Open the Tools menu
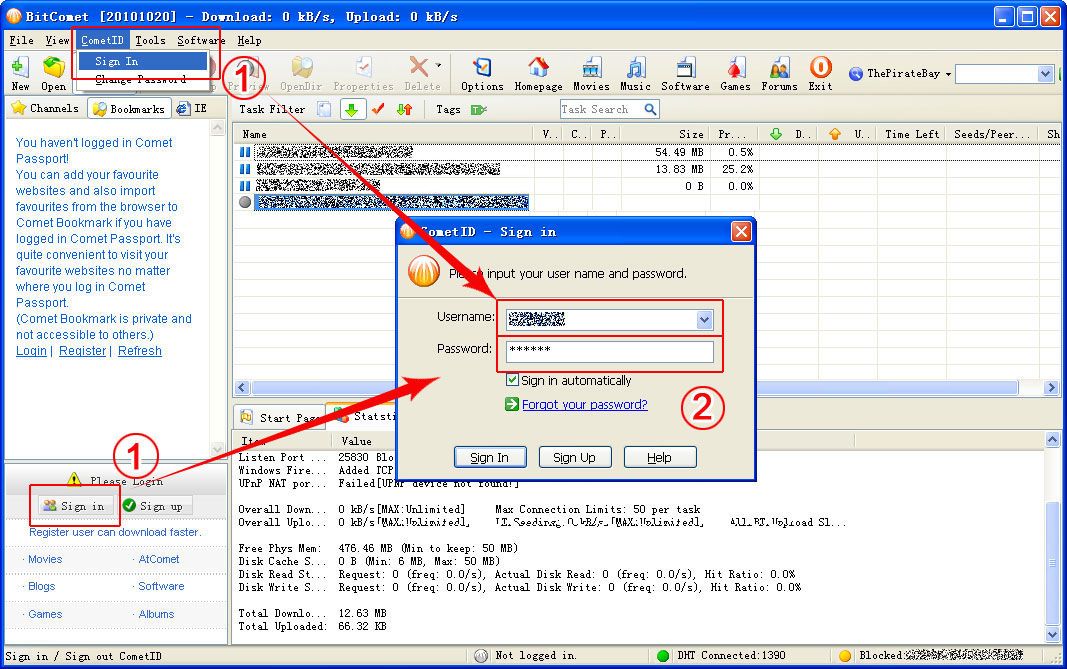1067x669 pixels. (x=150, y=40)
